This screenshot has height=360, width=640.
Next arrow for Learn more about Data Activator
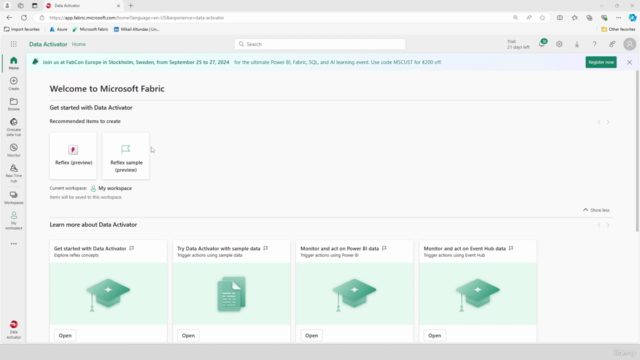point(608,225)
